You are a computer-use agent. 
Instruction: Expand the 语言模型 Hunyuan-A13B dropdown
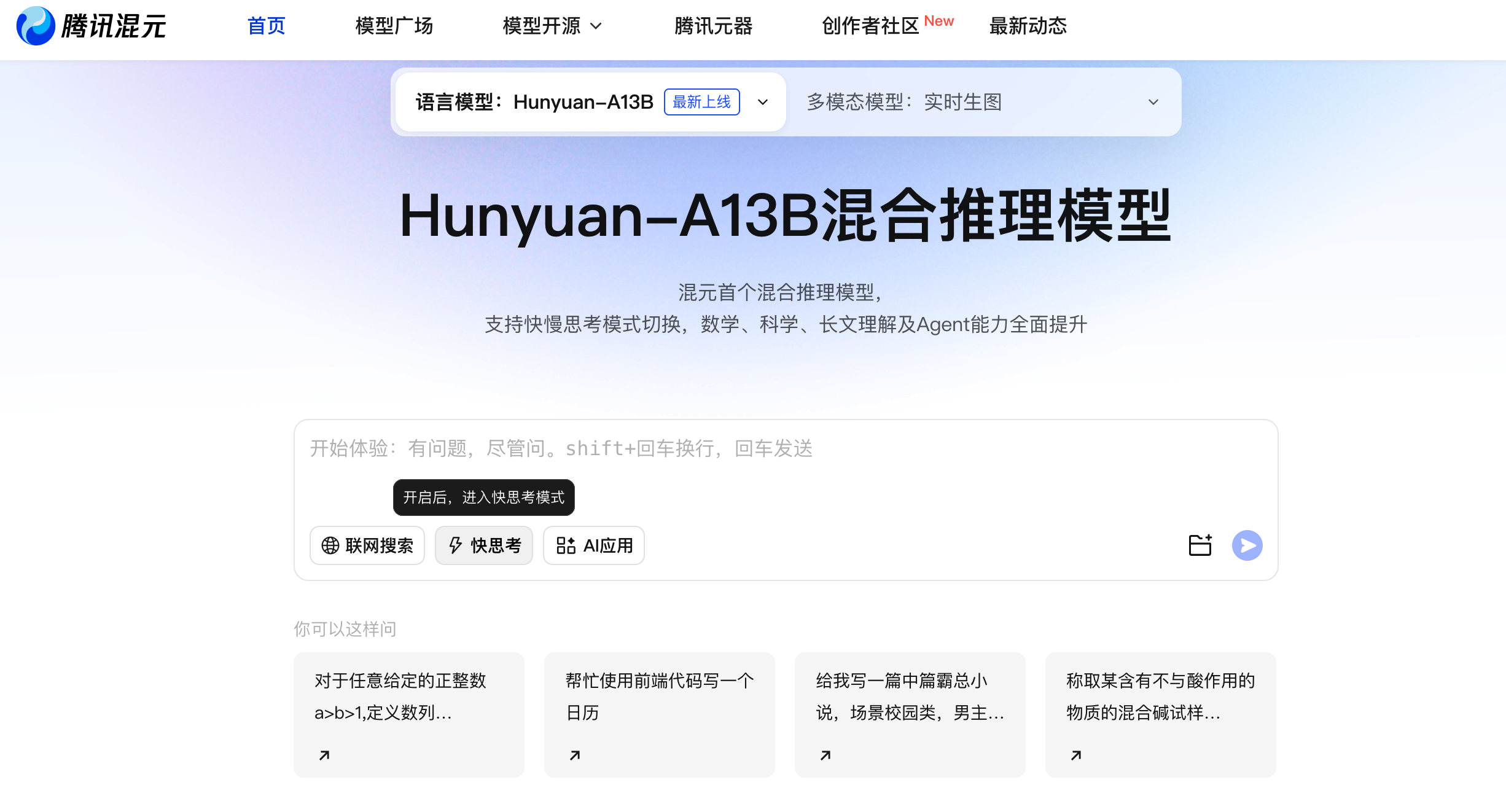763,102
